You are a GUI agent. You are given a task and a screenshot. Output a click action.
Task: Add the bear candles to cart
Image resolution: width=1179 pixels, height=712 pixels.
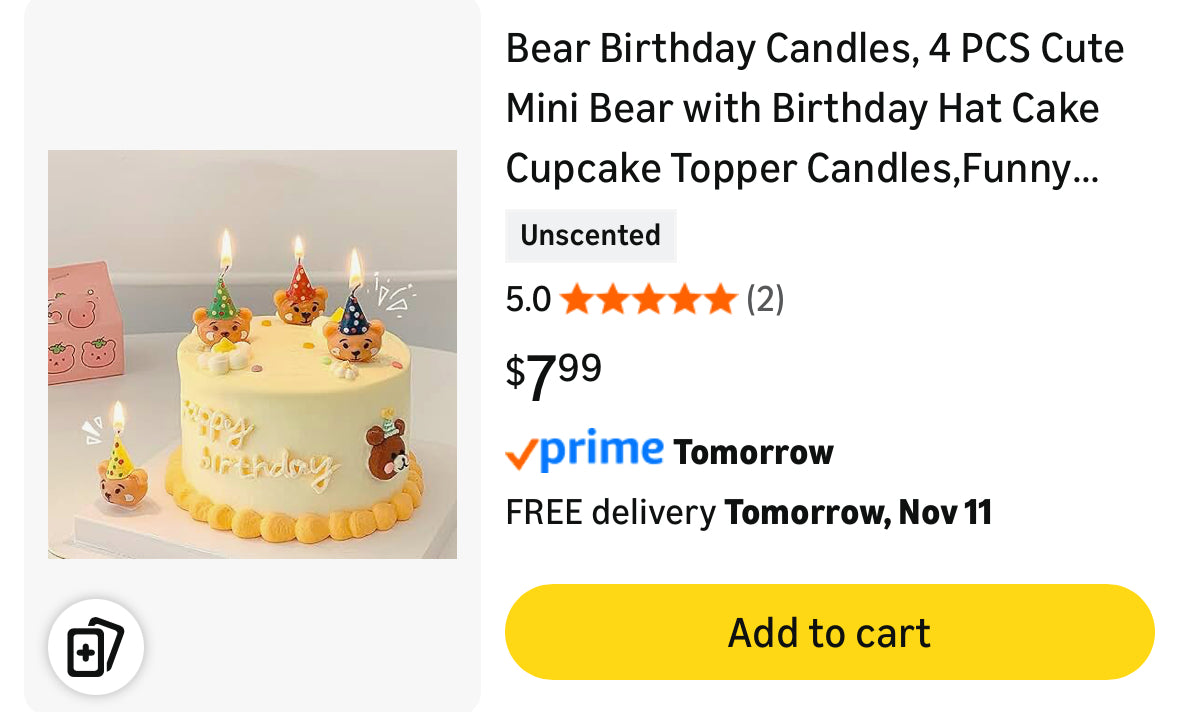click(x=829, y=633)
